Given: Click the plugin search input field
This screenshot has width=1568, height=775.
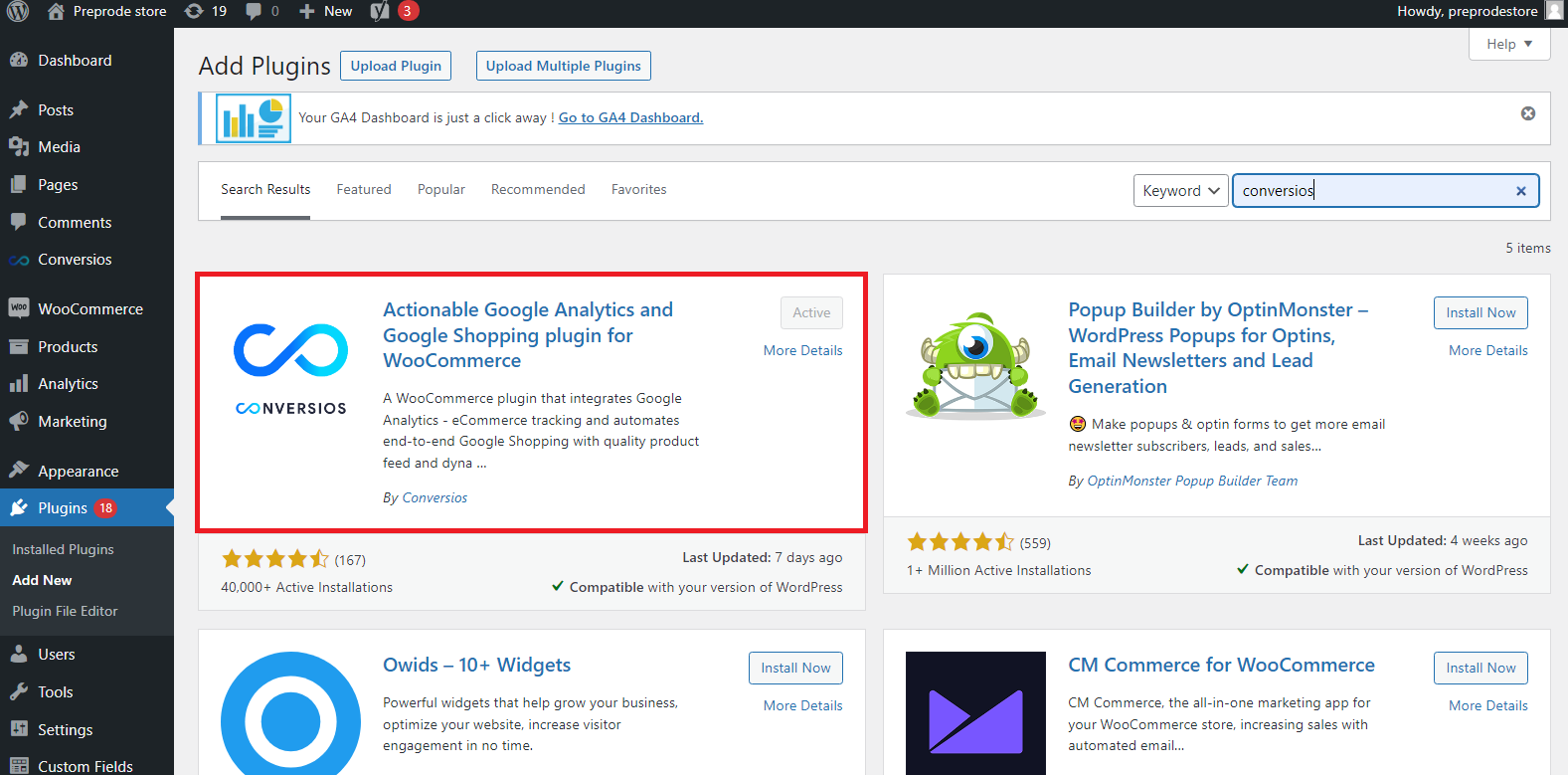Looking at the screenshot, I should [x=1386, y=191].
